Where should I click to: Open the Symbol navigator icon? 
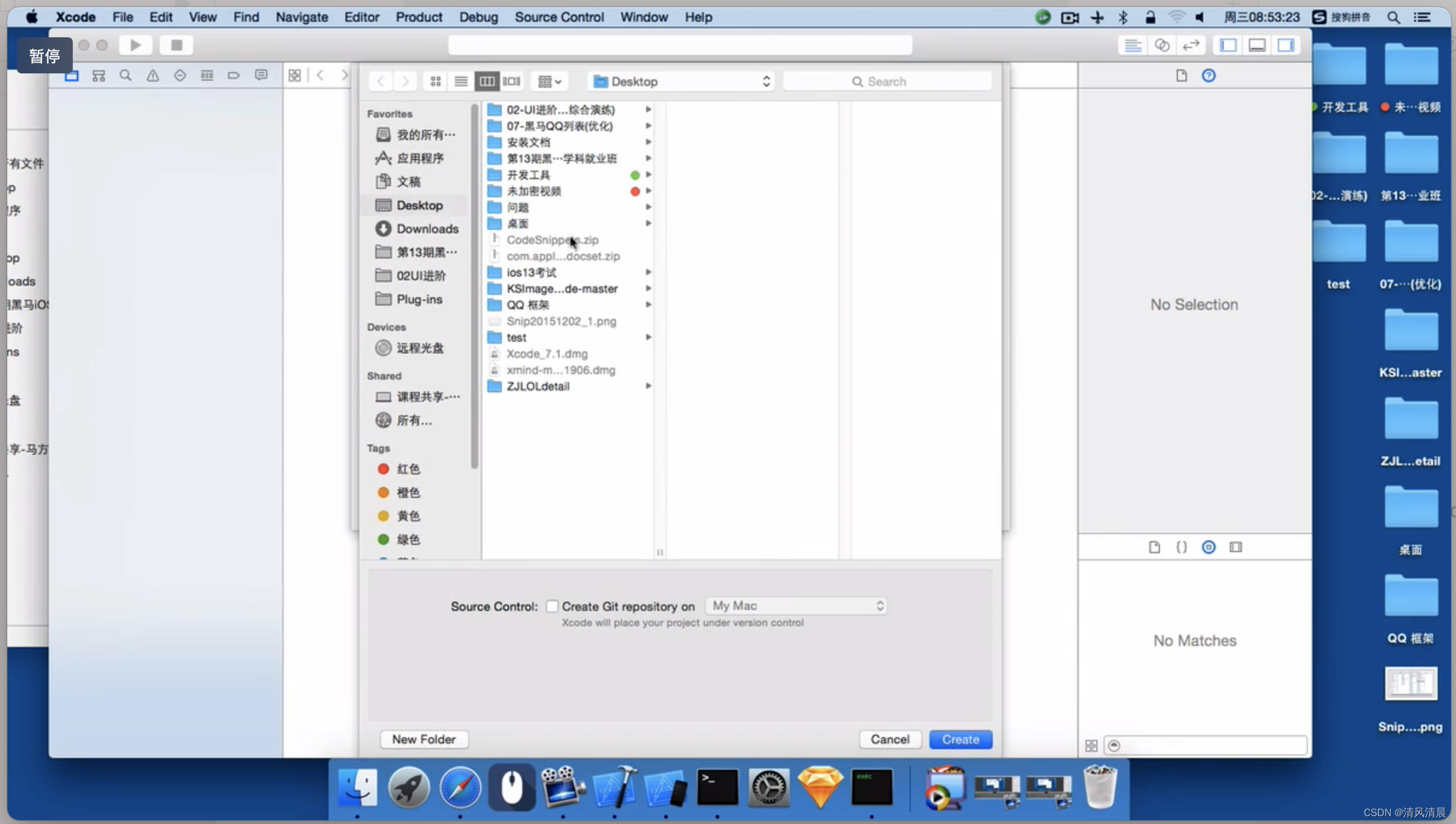click(99, 75)
